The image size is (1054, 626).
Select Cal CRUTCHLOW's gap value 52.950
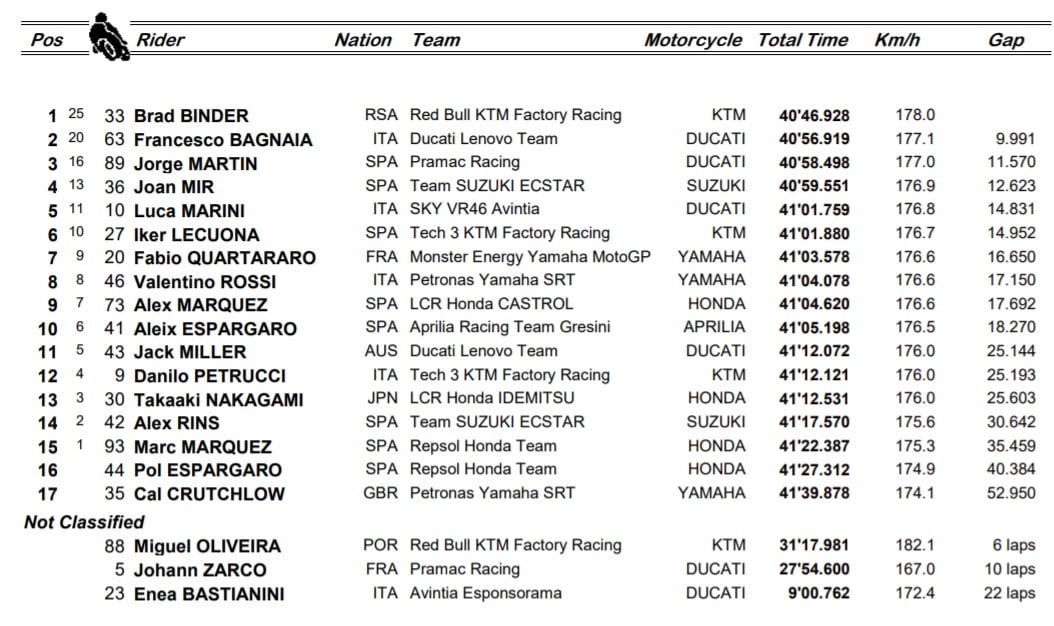click(1008, 493)
